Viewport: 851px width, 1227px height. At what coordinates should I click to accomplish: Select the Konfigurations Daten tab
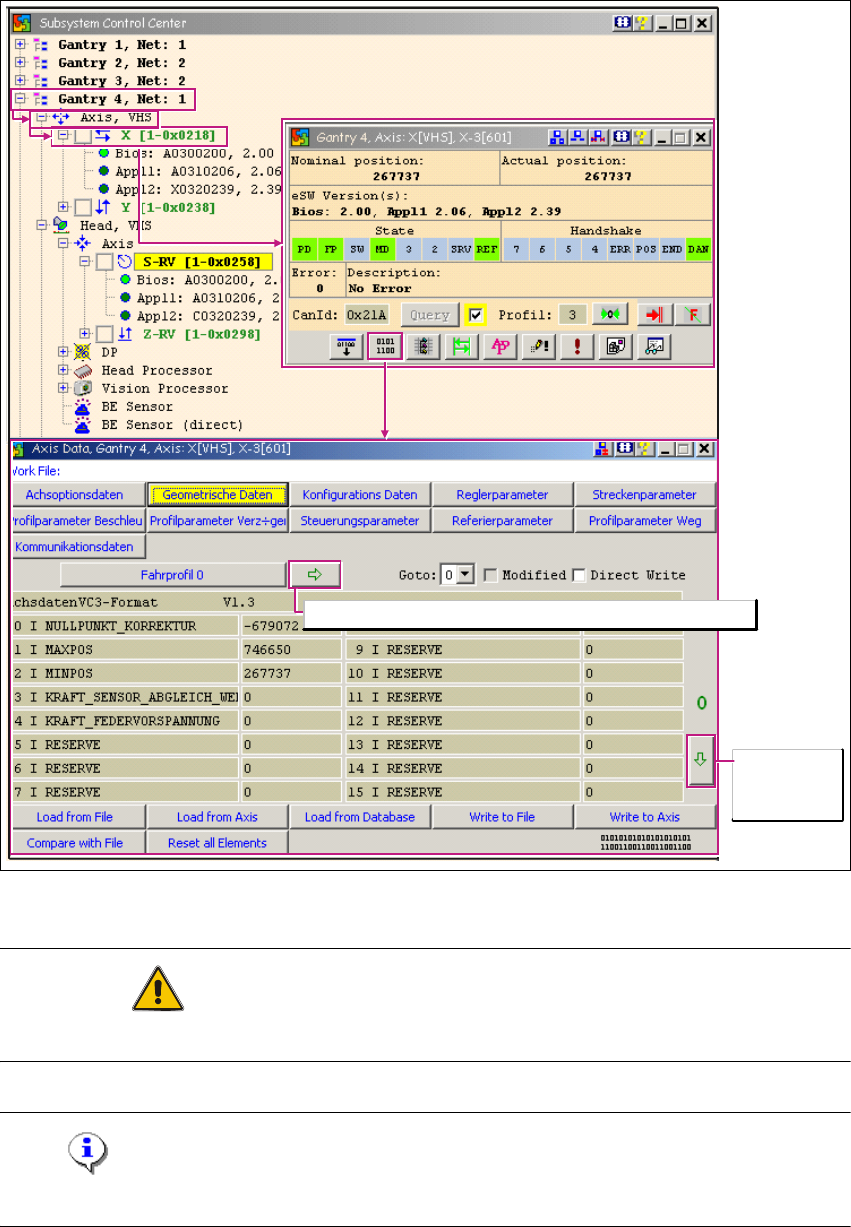coord(359,495)
